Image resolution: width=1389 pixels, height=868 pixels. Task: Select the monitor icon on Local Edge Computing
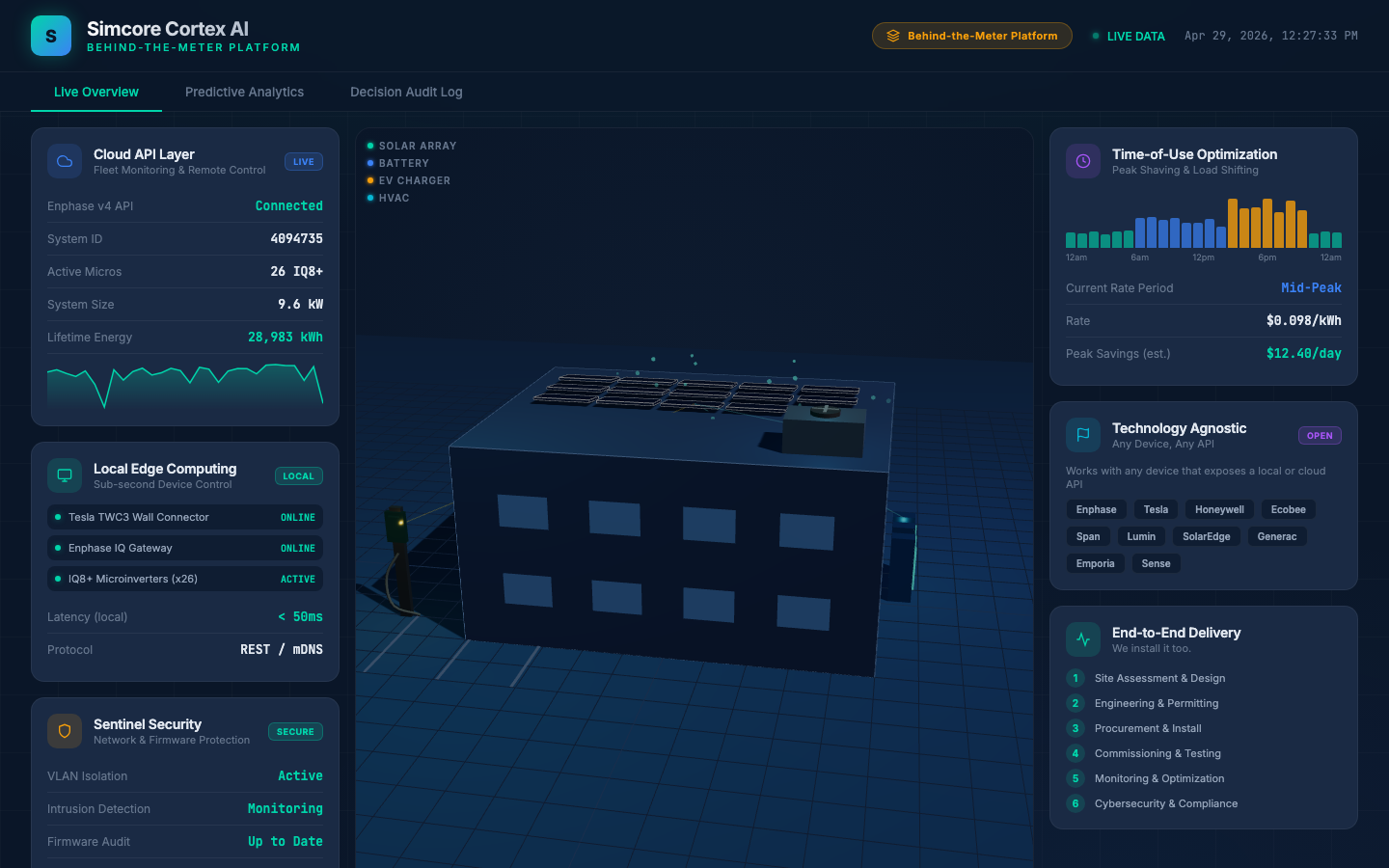pos(64,475)
